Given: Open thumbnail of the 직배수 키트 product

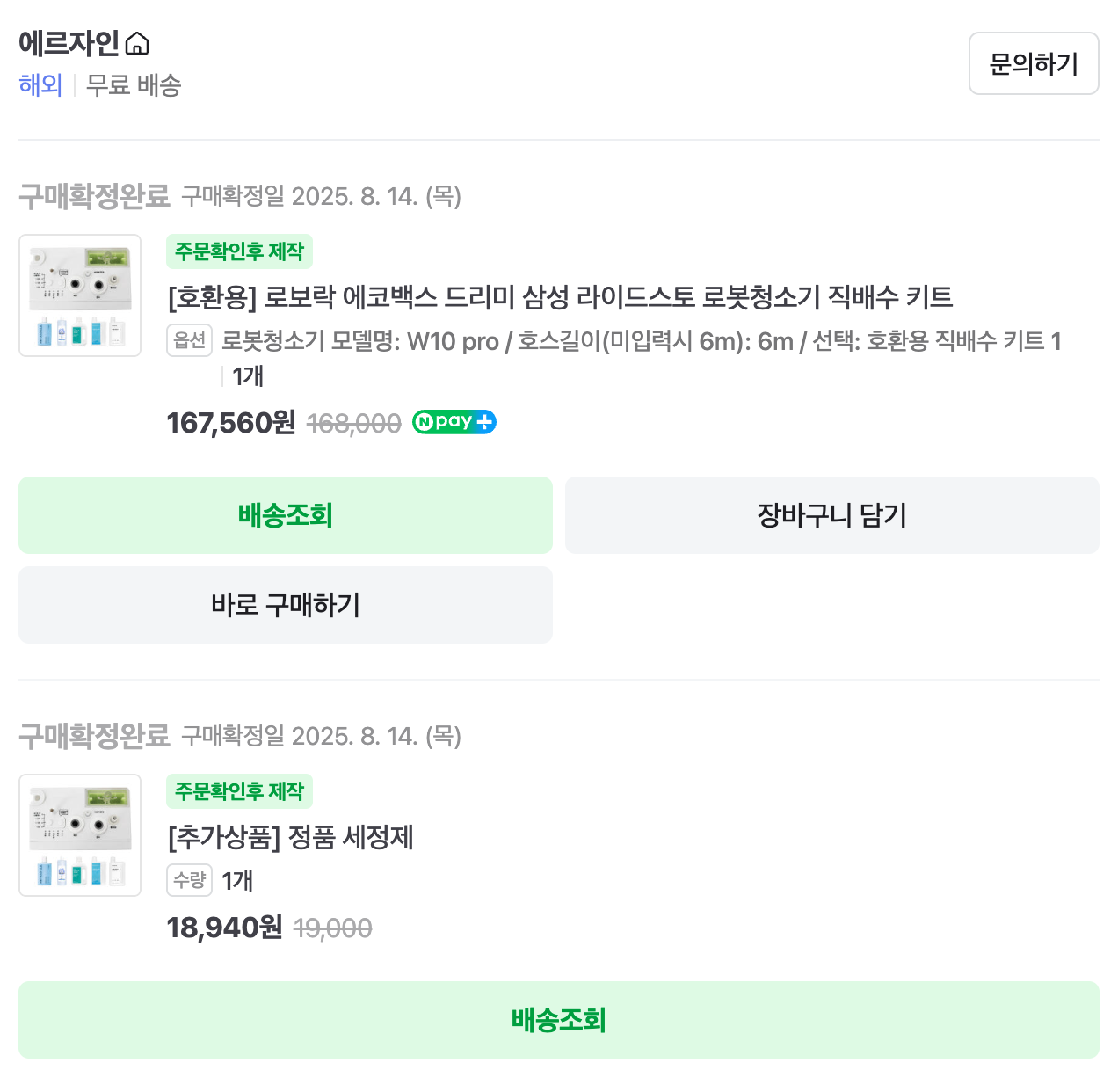Looking at the screenshot, I should click(80, 295).
